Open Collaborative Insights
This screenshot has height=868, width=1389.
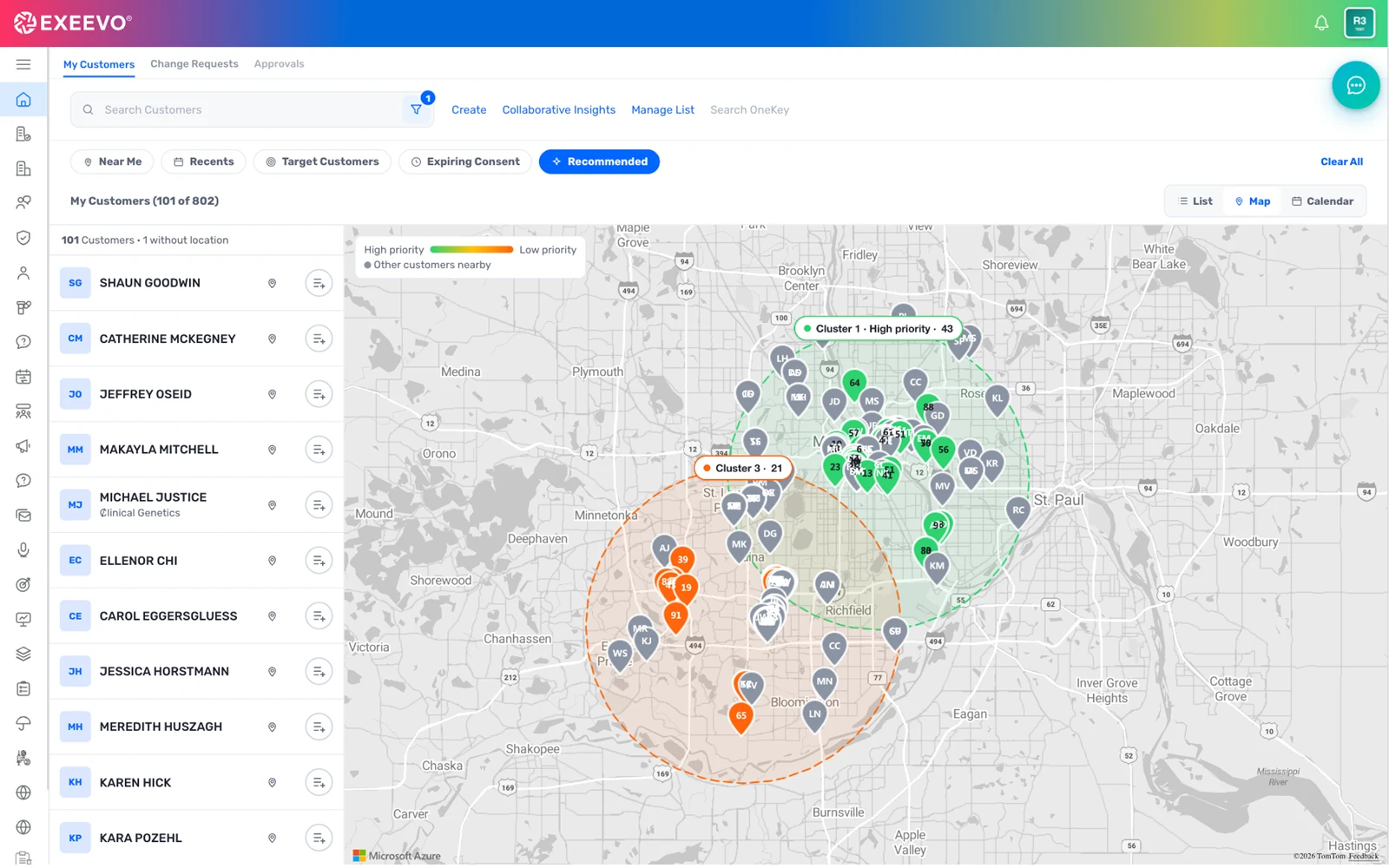[559, 110]
